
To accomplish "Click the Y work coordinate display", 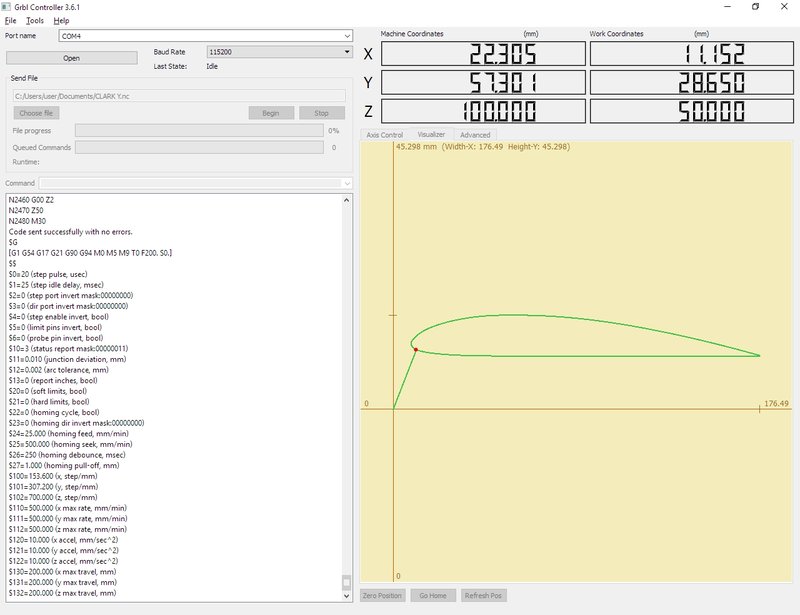I will click(692, 82).
